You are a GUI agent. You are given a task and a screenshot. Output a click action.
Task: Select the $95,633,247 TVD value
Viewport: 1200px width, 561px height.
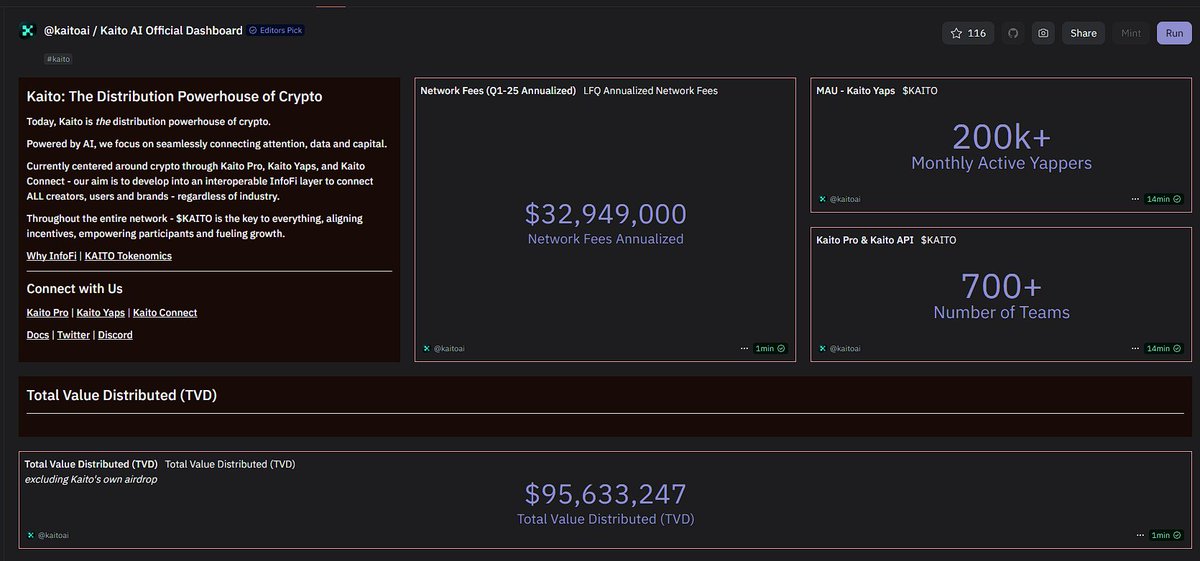click(606, 493)
